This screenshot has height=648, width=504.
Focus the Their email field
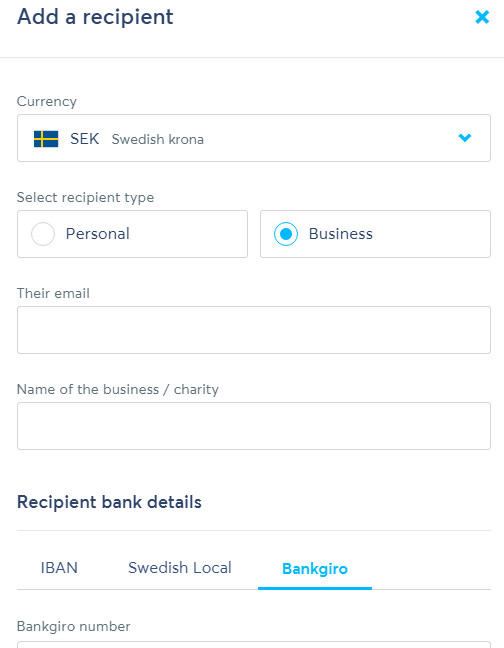(254, 330)
